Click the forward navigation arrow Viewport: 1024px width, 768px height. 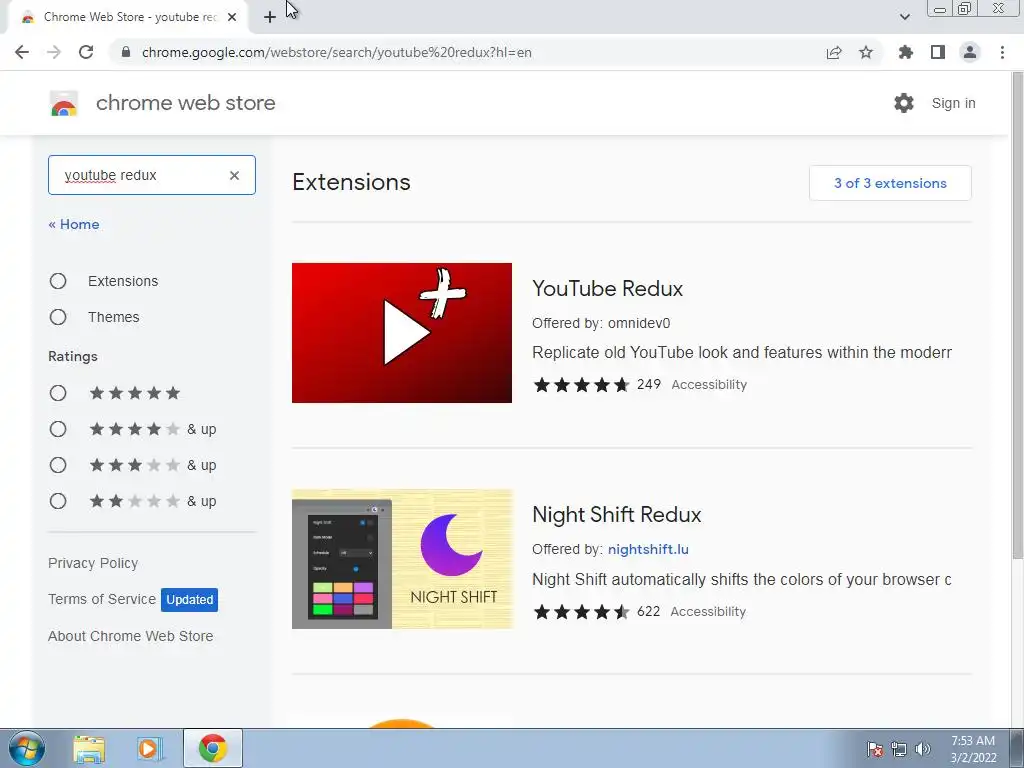pos(54,52)
